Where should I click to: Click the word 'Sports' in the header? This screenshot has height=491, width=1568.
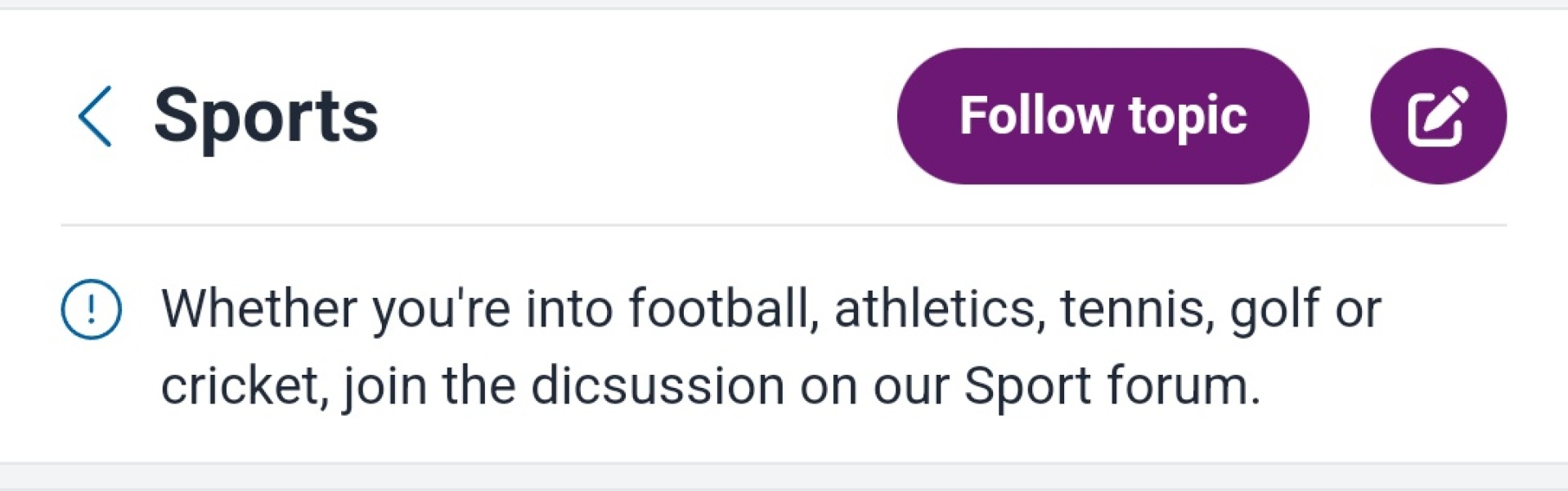click(x=266, y=116)
